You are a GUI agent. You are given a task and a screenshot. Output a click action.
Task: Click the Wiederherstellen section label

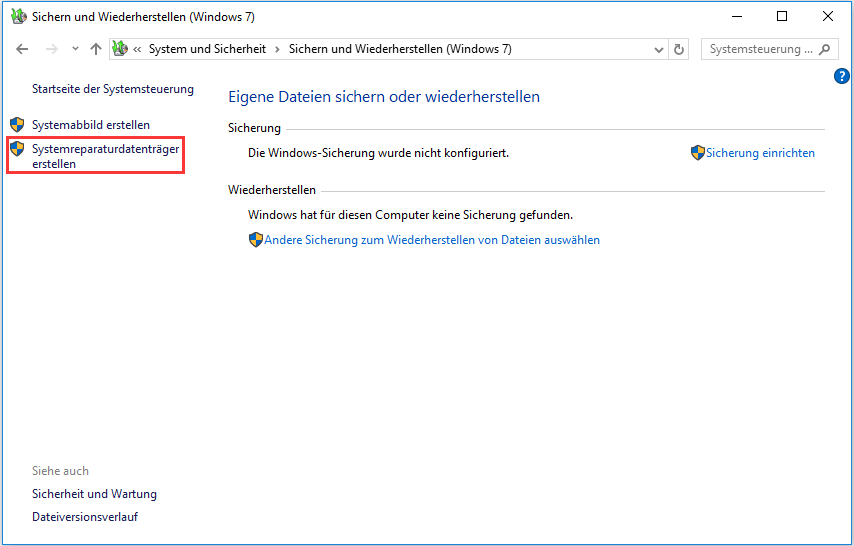272,190
